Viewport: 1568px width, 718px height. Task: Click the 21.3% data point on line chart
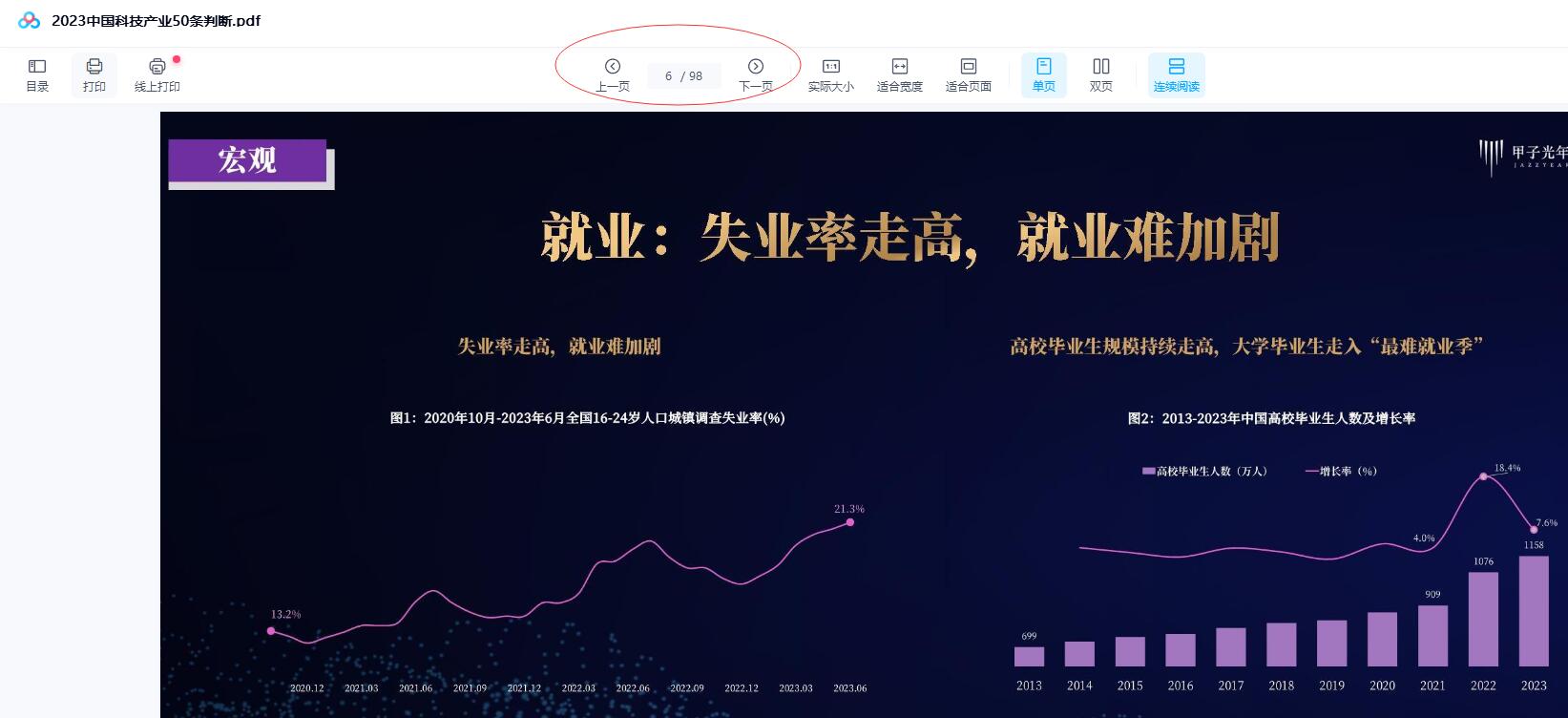coord(849,522)
